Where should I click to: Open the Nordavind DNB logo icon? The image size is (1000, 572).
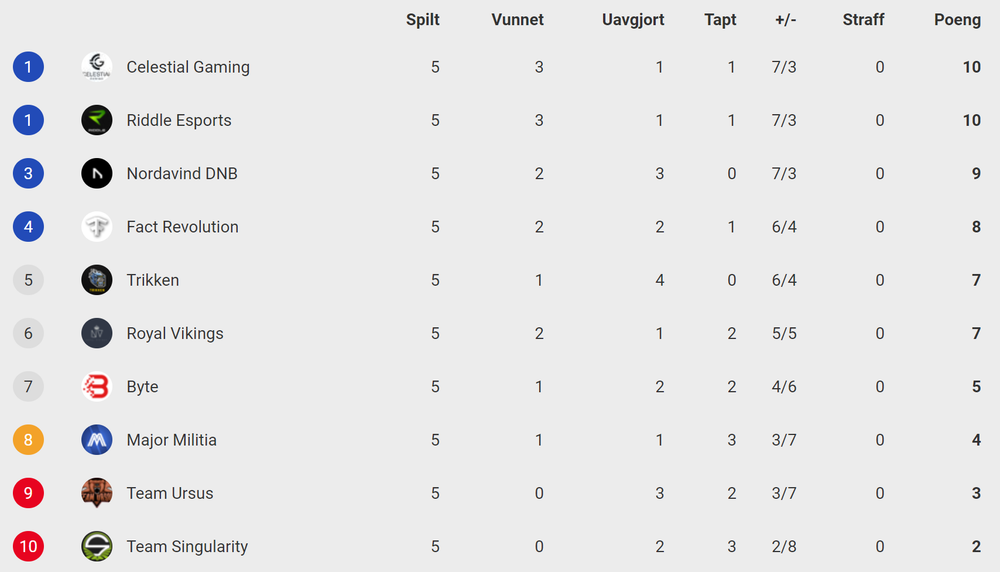(x=97, y=173)
